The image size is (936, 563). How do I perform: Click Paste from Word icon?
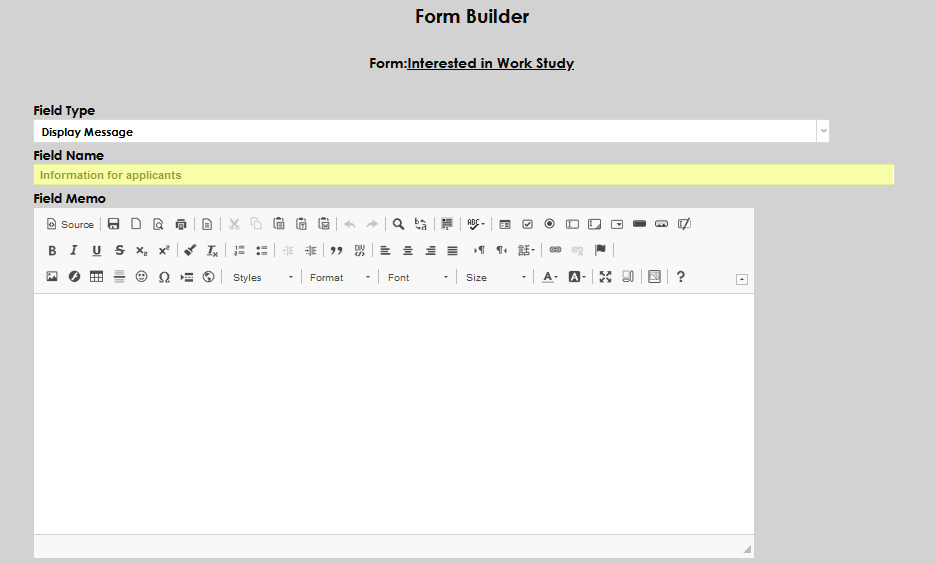point(324,224)
